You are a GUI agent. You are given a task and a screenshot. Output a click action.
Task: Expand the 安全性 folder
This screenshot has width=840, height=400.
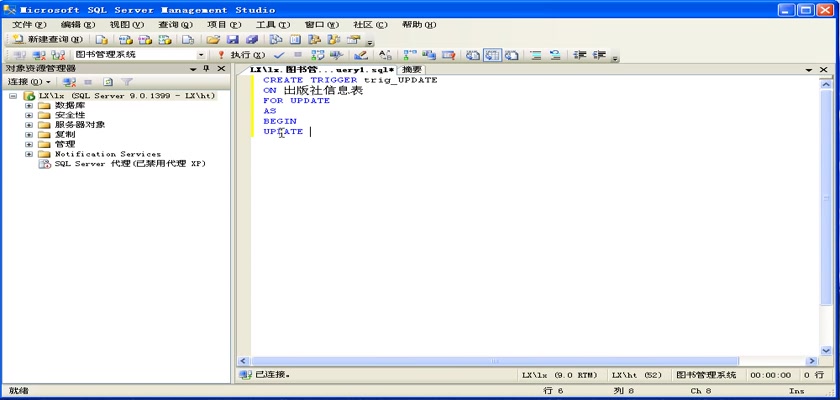coord(28,115)
